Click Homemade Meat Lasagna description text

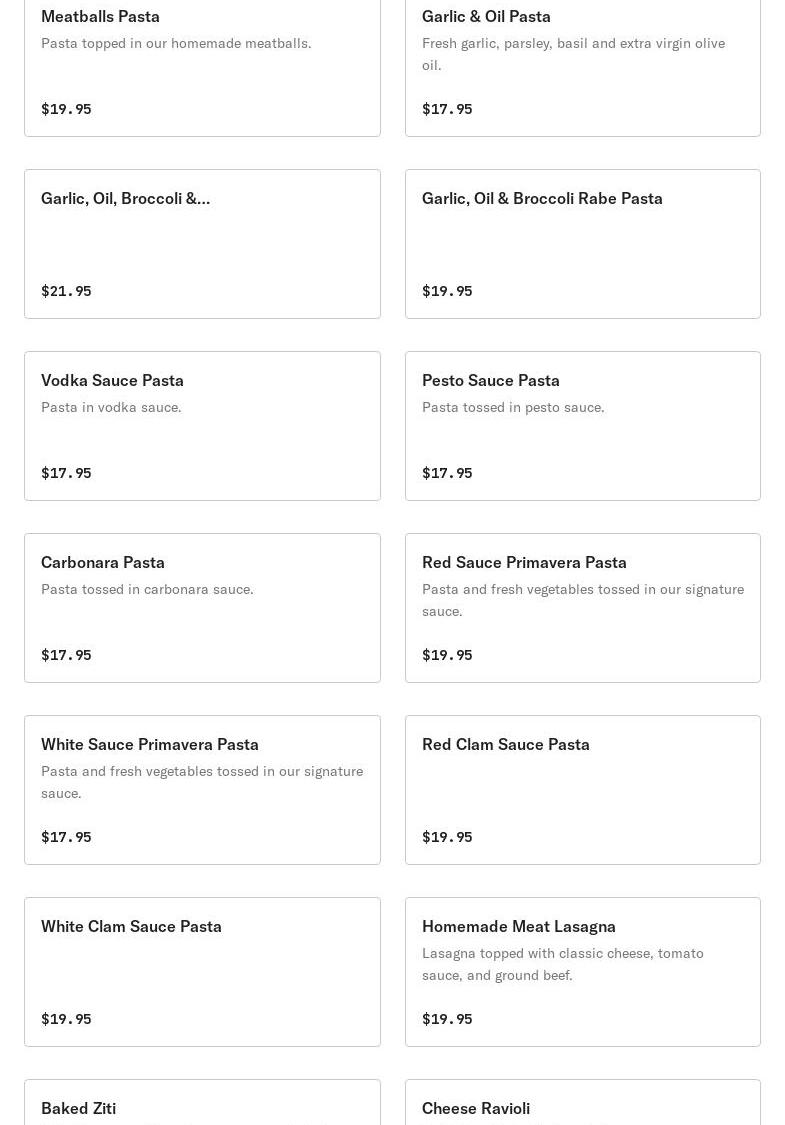(x=562, y=964)
